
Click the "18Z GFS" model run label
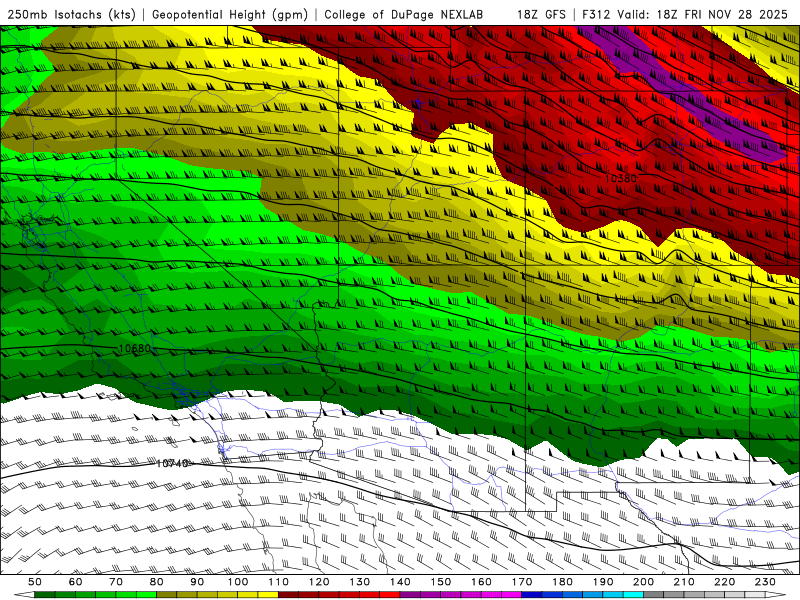pos(541,15)
